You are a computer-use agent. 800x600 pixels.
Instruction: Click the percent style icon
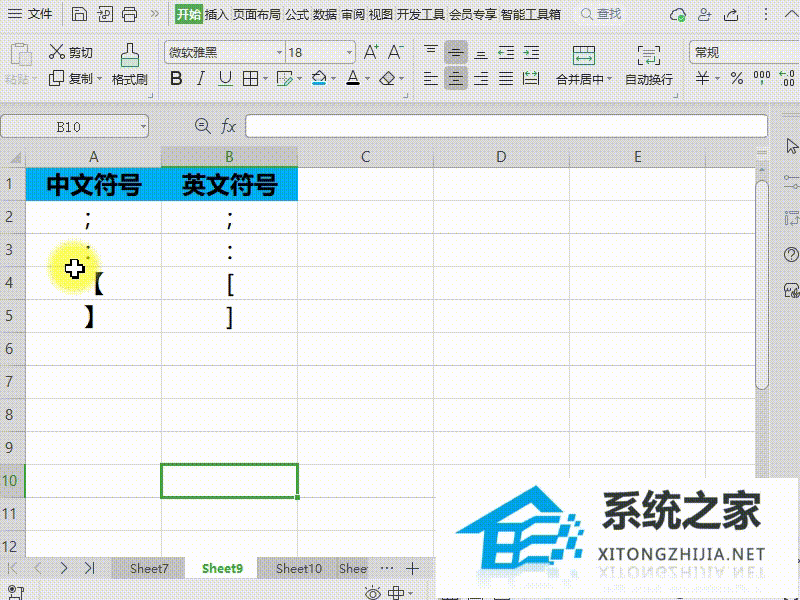pos(736,79)
